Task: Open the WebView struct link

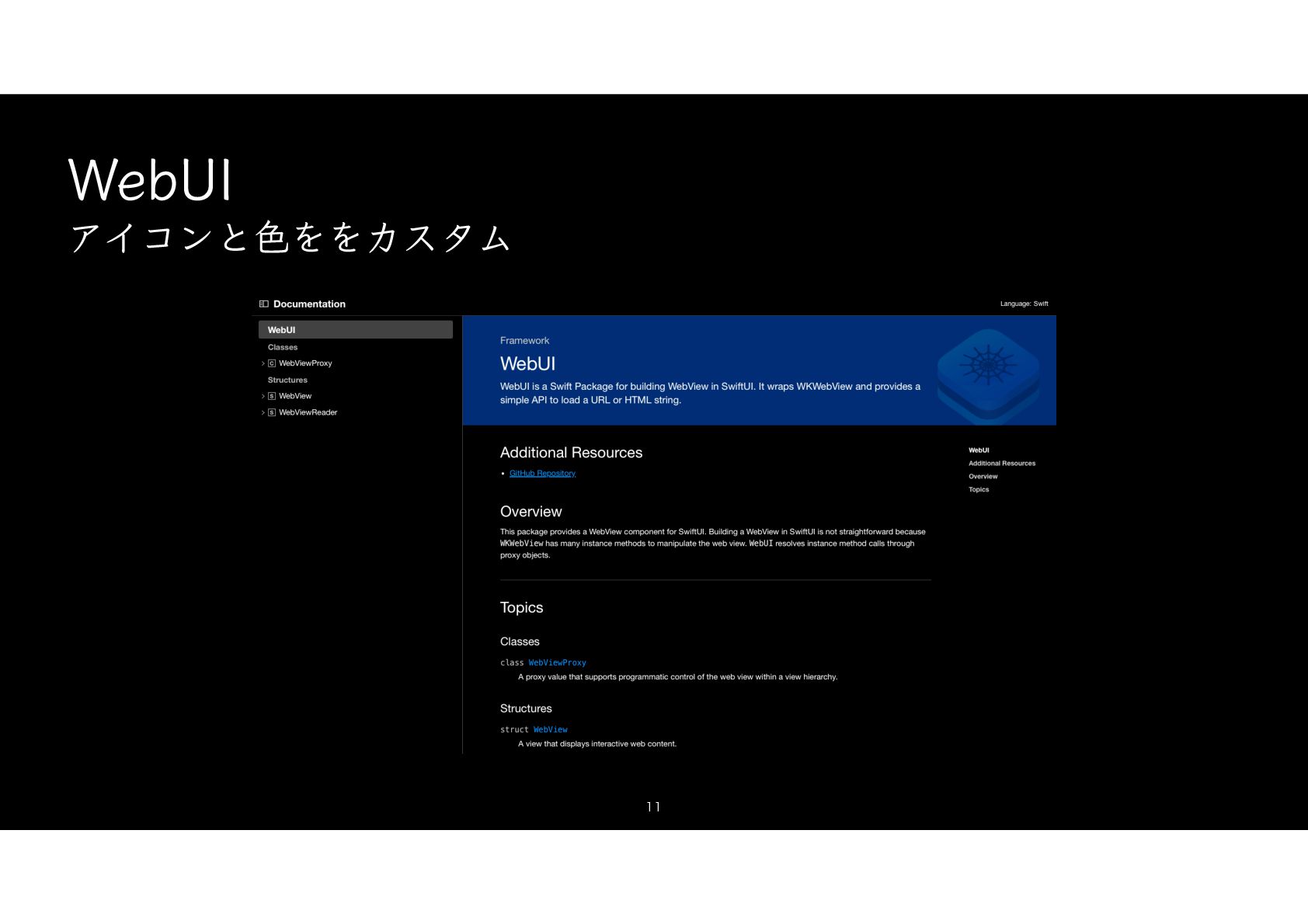Action: point(550,730)
